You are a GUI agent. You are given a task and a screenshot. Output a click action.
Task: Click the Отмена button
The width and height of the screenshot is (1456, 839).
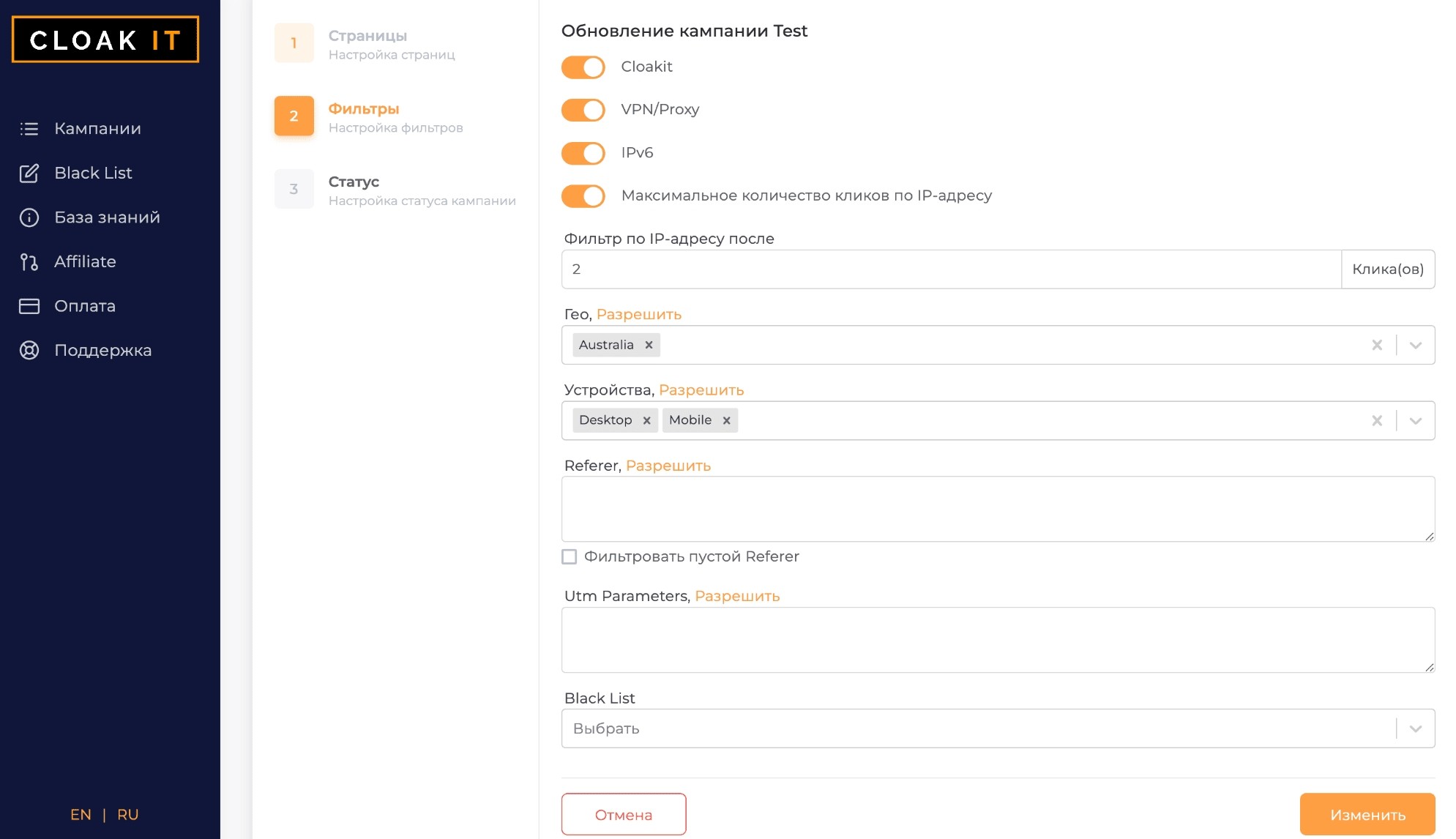[624, 814]
